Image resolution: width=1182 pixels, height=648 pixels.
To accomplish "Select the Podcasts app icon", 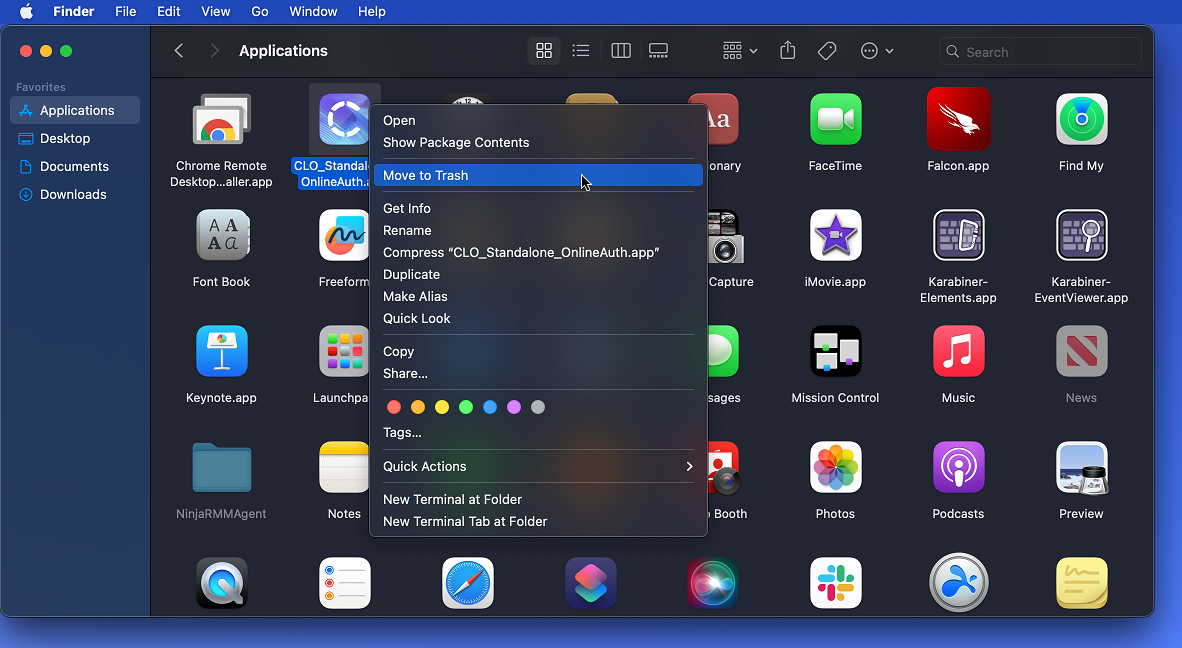I will 958,467.
